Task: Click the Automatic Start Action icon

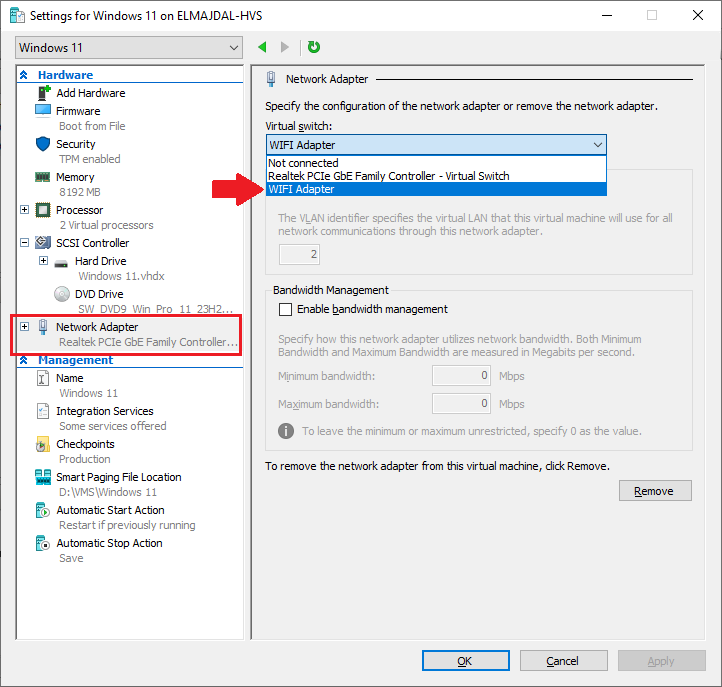Action: 43,510
